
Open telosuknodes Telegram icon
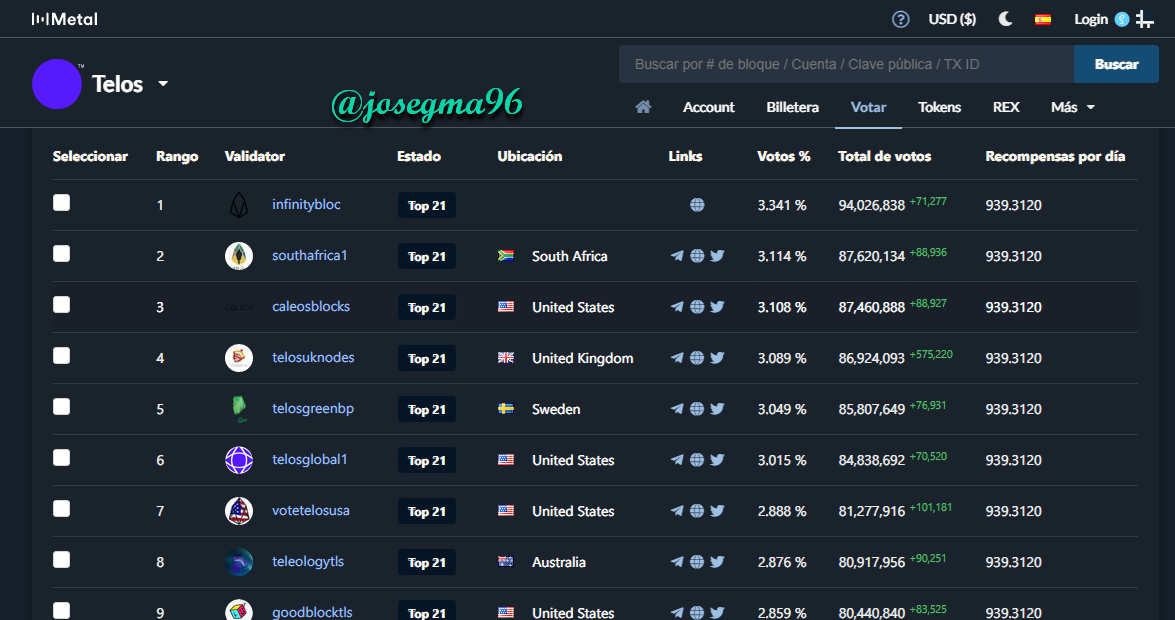677,358
